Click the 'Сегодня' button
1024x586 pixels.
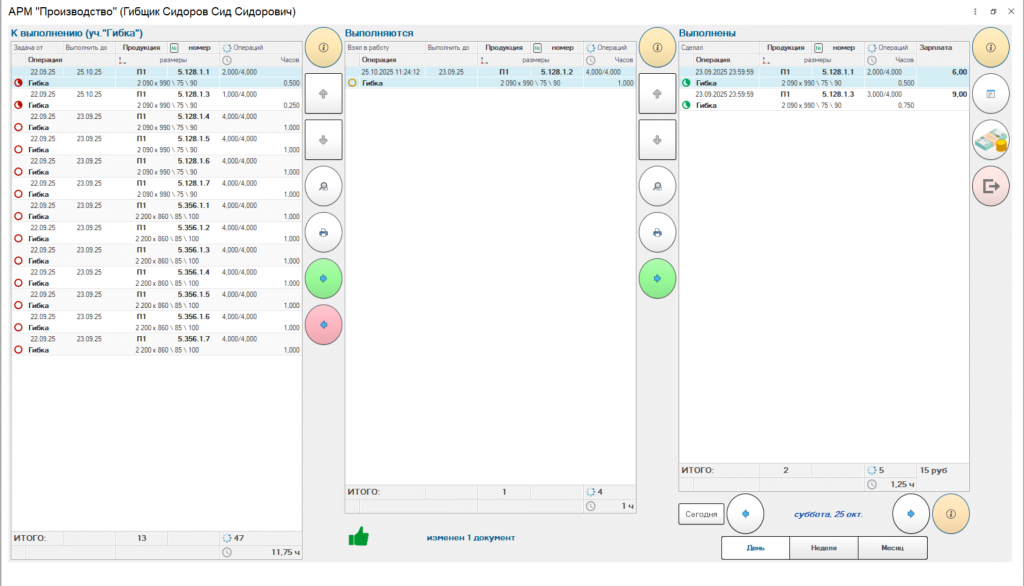[x=701, y=514]
